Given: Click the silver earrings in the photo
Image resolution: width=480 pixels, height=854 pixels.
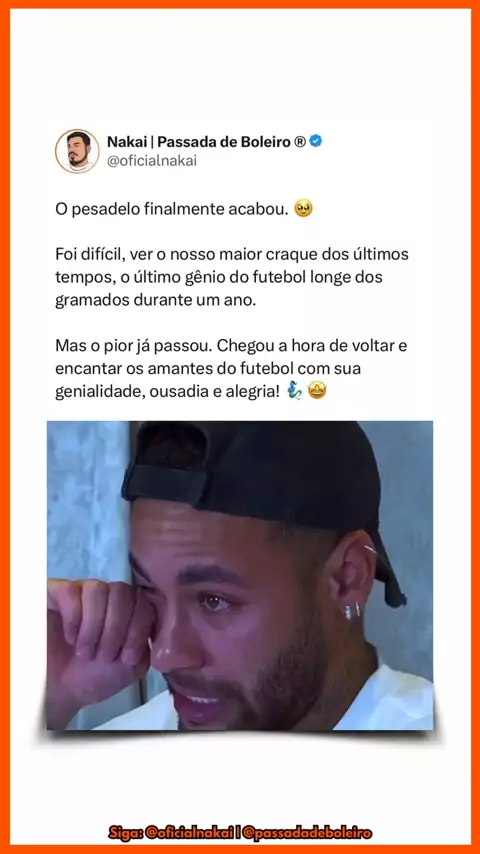Looking at the screenshot, I should (x=353, y=610).
